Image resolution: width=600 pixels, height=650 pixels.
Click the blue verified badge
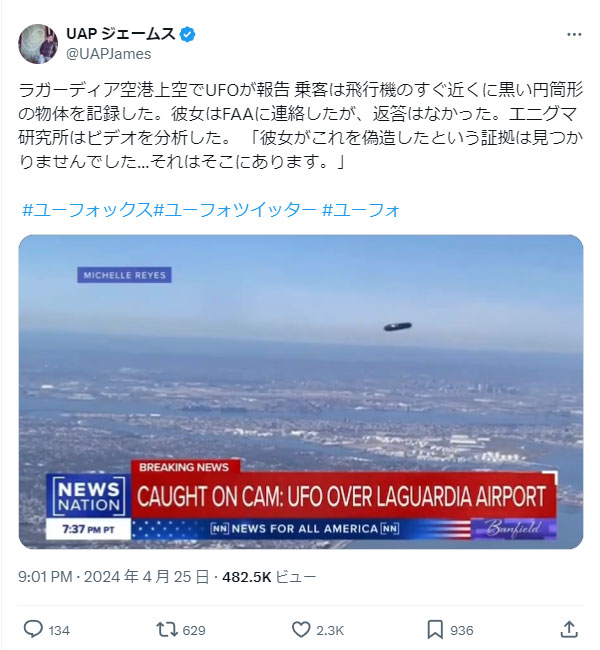coord(187,34)
